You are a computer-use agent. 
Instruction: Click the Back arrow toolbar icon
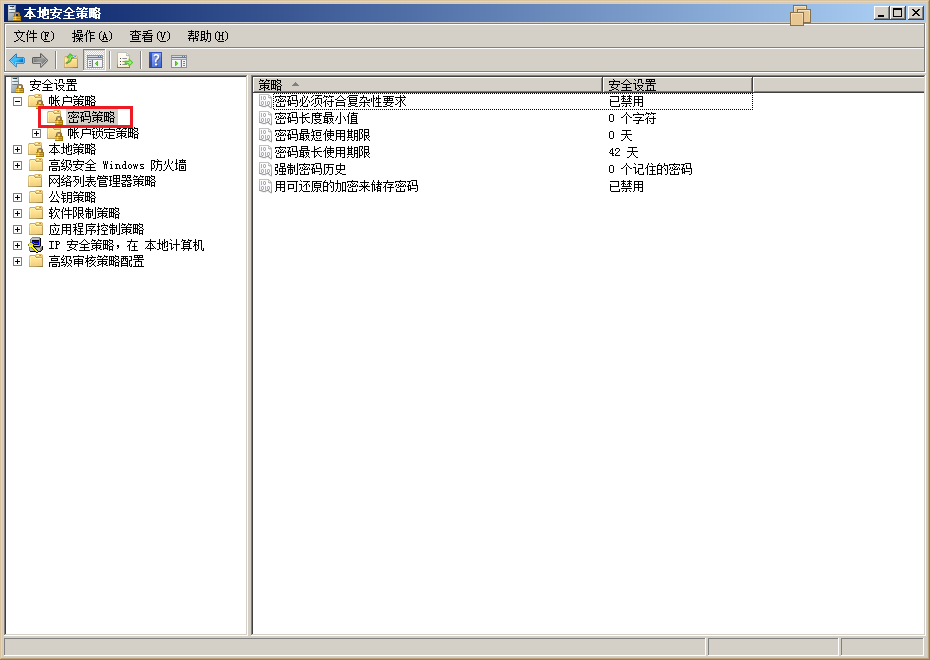pyautogui.click(x=17, y=60)
